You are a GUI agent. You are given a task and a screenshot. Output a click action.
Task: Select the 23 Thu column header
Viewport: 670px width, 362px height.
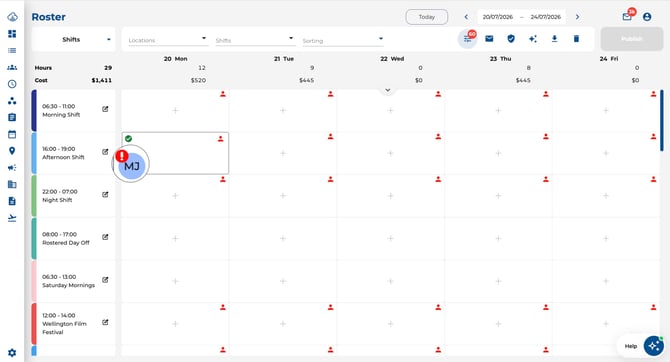500,59
